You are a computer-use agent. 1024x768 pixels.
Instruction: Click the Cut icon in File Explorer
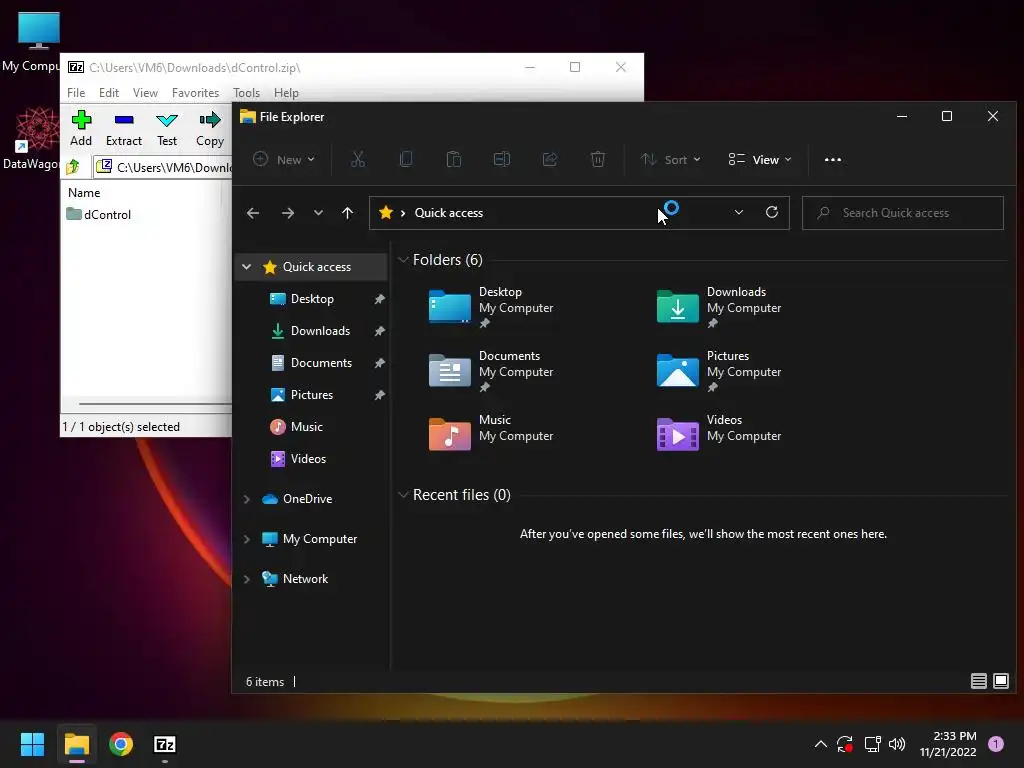click(358, 159)
